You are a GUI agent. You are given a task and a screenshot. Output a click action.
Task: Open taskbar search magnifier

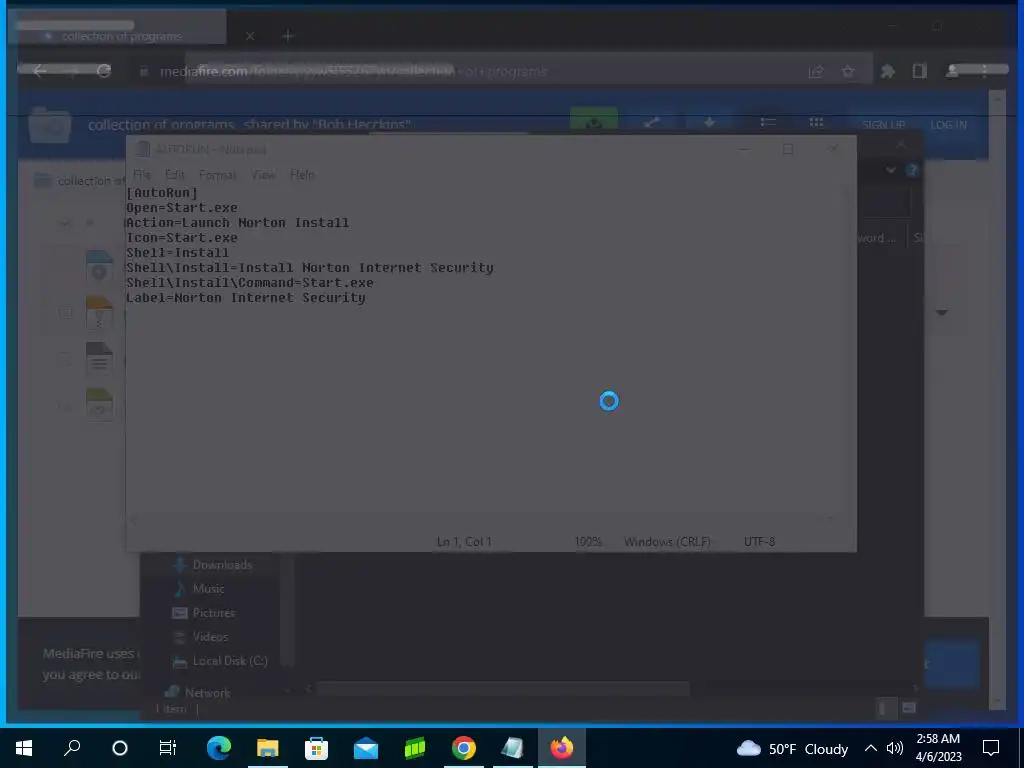72,748
